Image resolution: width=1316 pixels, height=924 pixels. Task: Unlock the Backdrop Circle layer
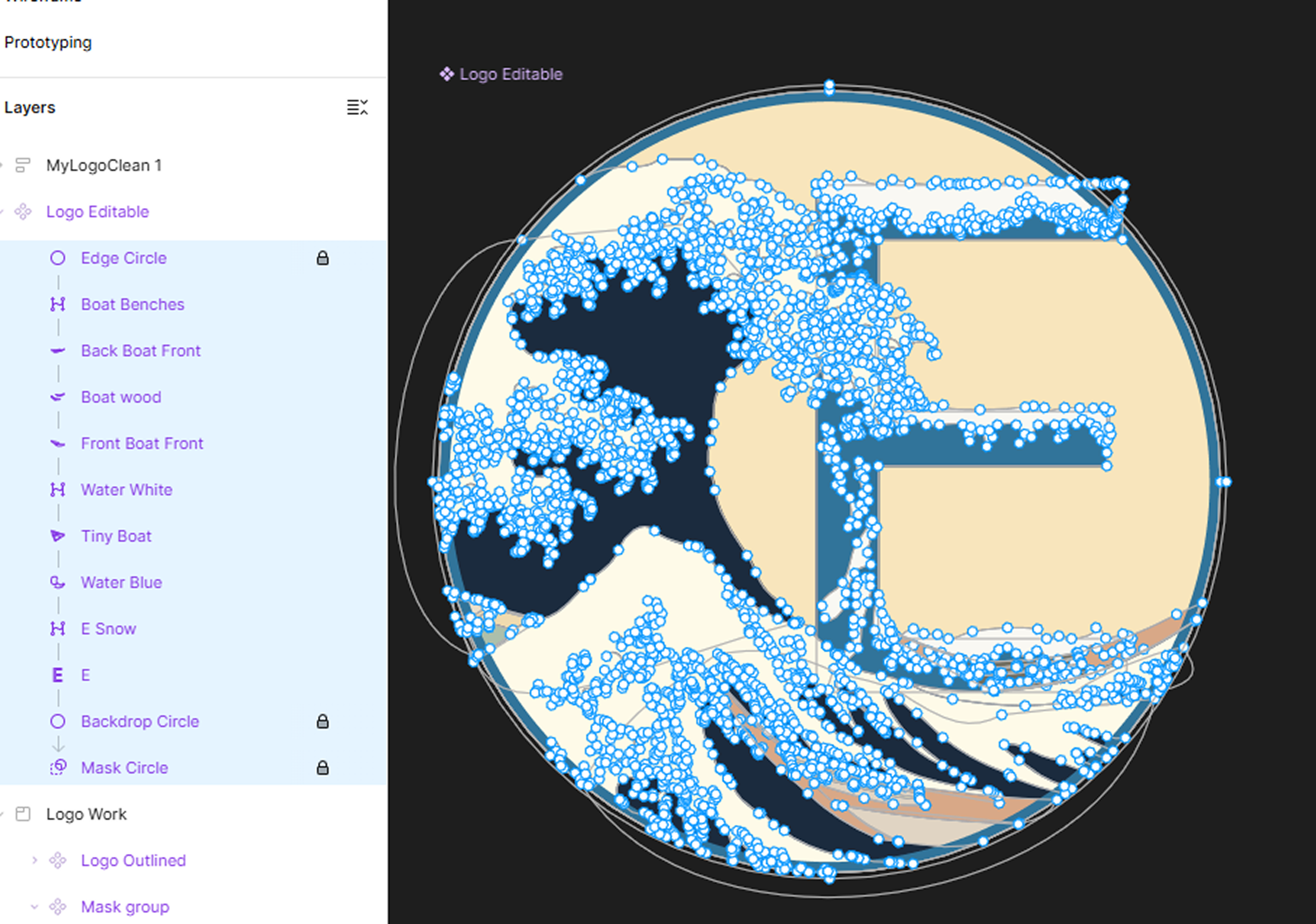click(x=323, y=721)
